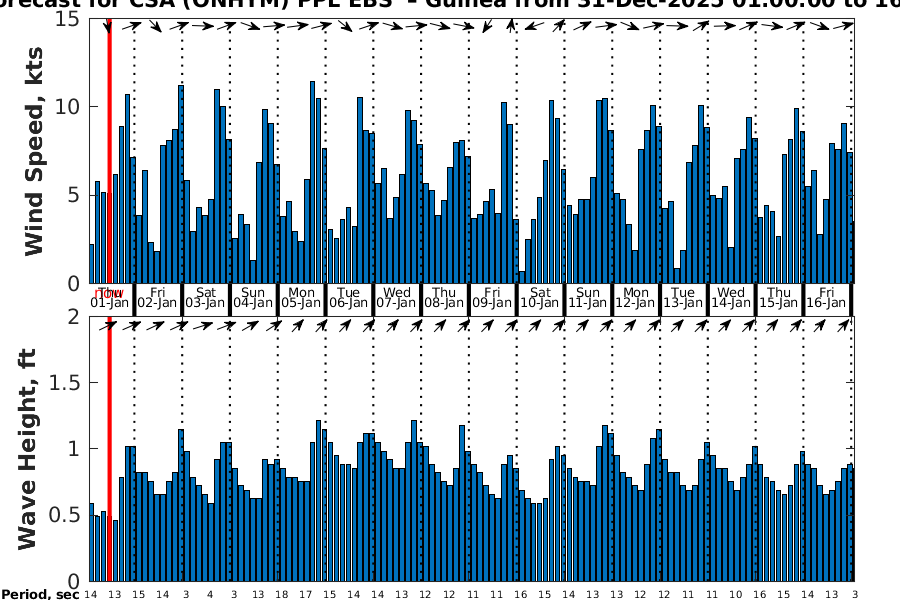
Task: Pick the Wed 07-Jan date label
Action: (396, 298)
